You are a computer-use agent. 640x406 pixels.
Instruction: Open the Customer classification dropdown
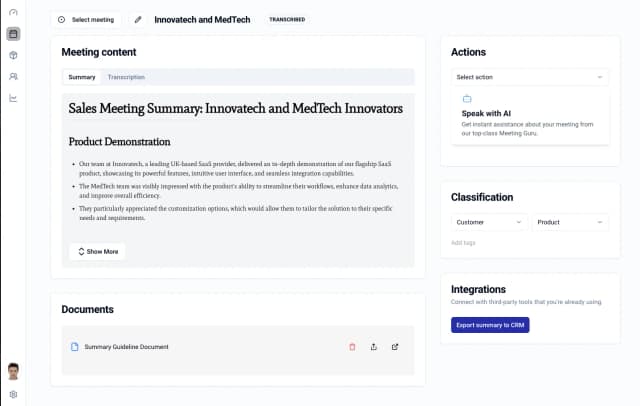pyautogui.click(x=489, y=222)
